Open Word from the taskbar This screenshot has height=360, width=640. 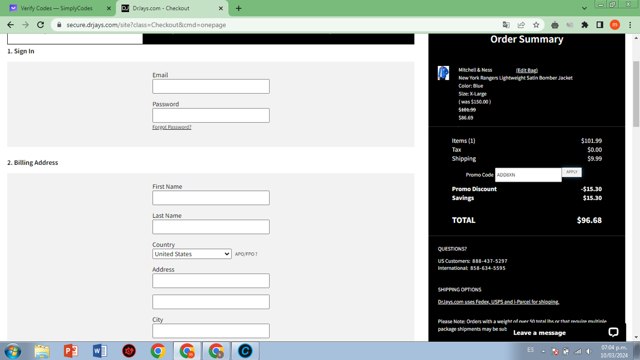100,351
